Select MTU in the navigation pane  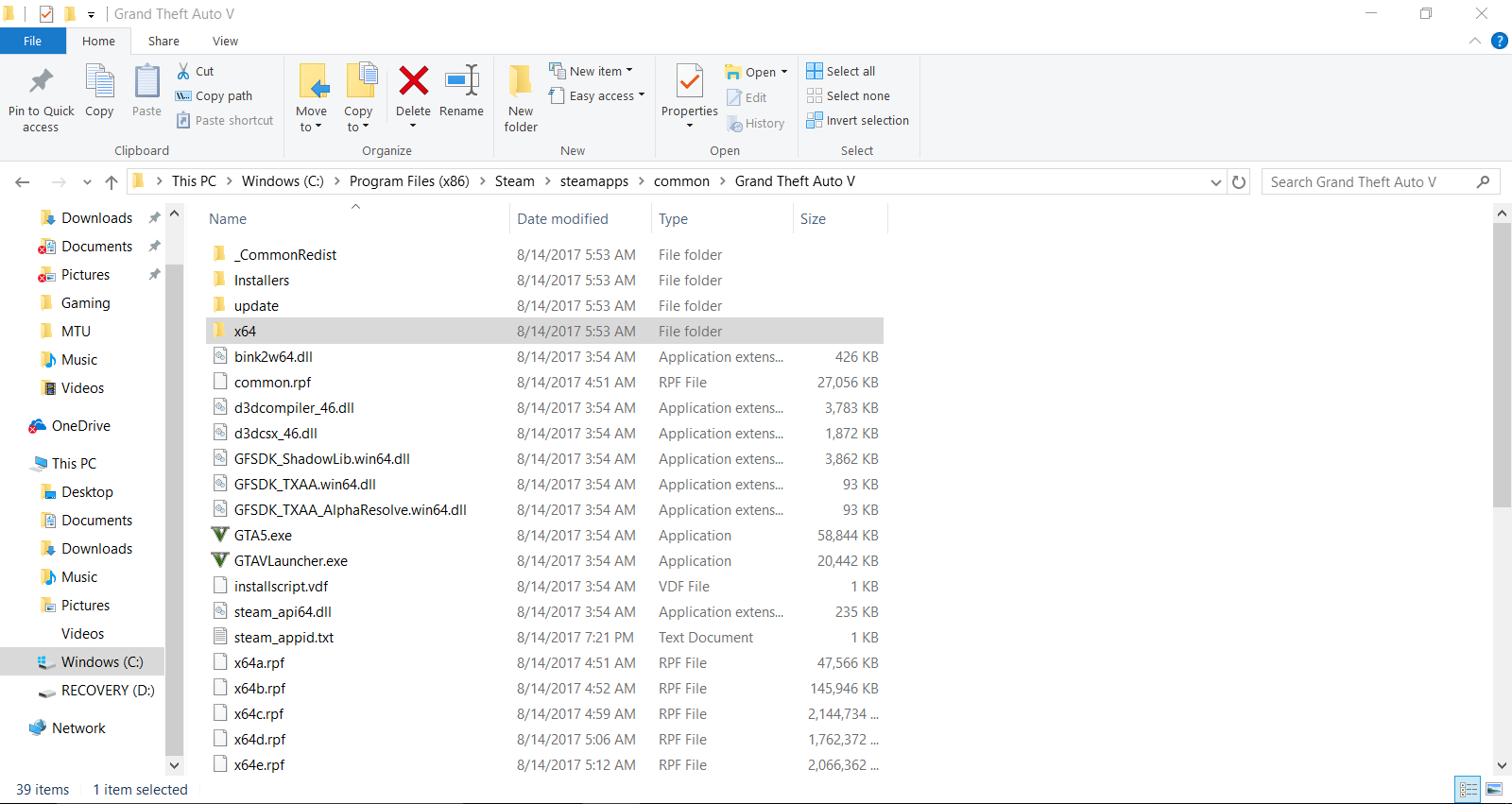[x=76, y=331]
